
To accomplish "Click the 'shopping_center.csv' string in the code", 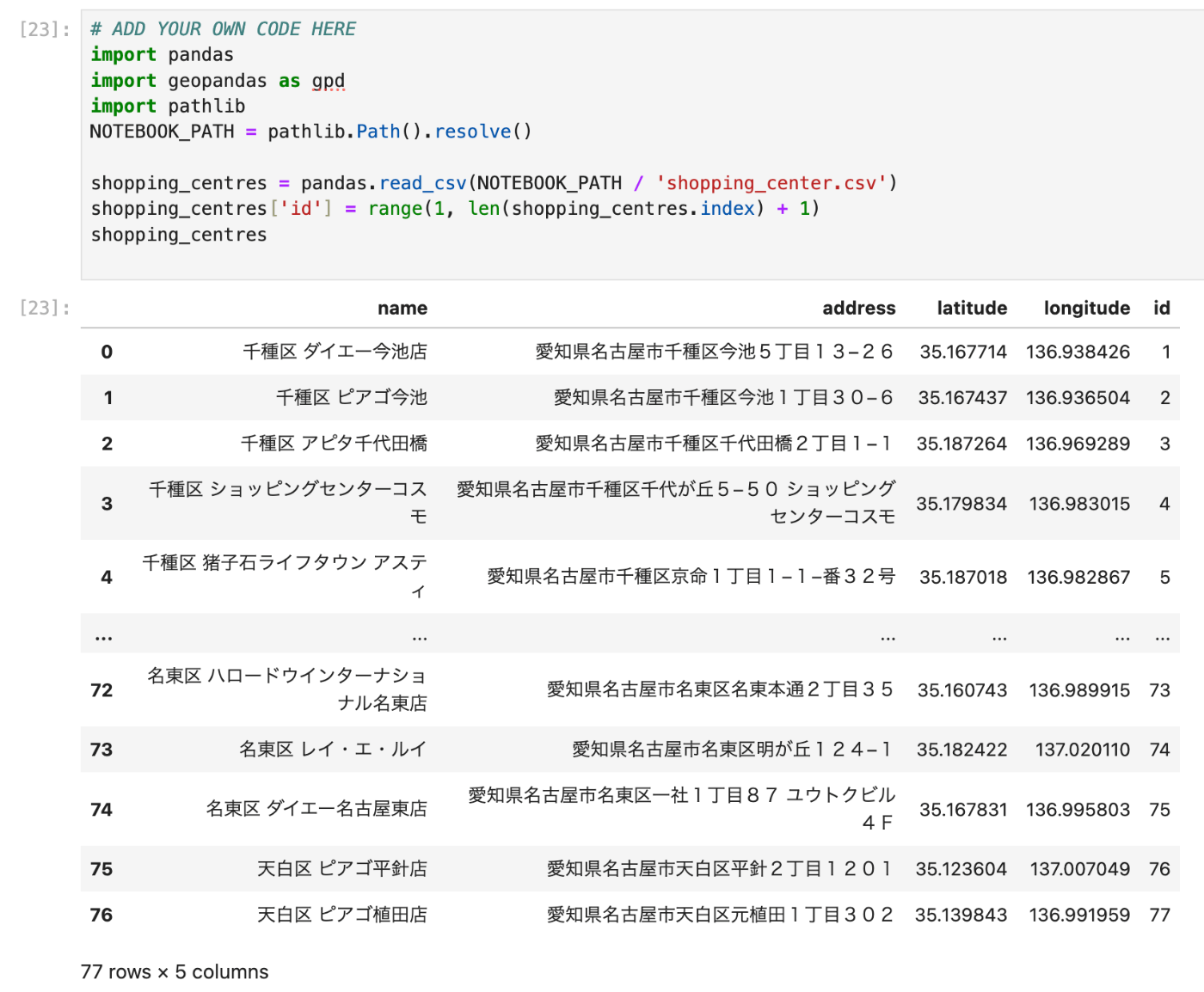I will point(771,183).
